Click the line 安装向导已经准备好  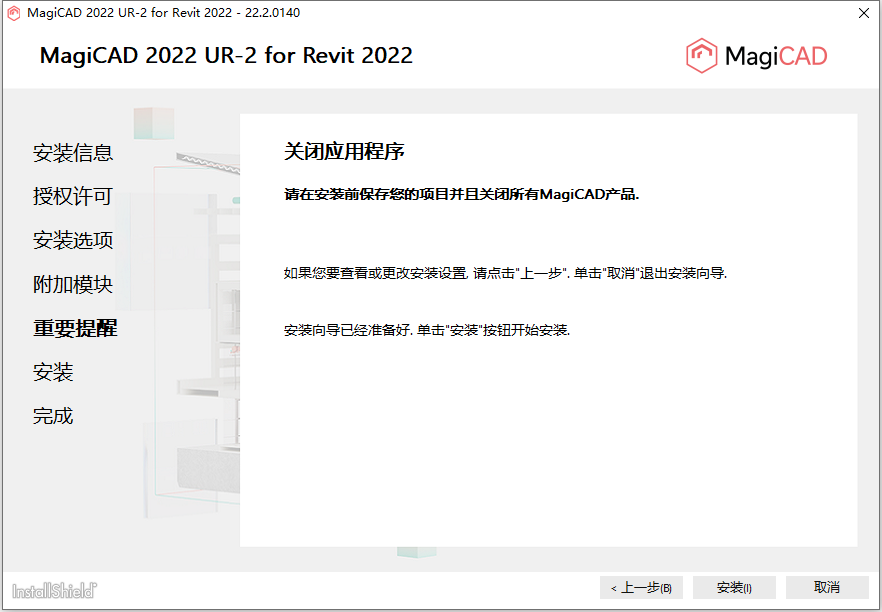pos(427,330)
